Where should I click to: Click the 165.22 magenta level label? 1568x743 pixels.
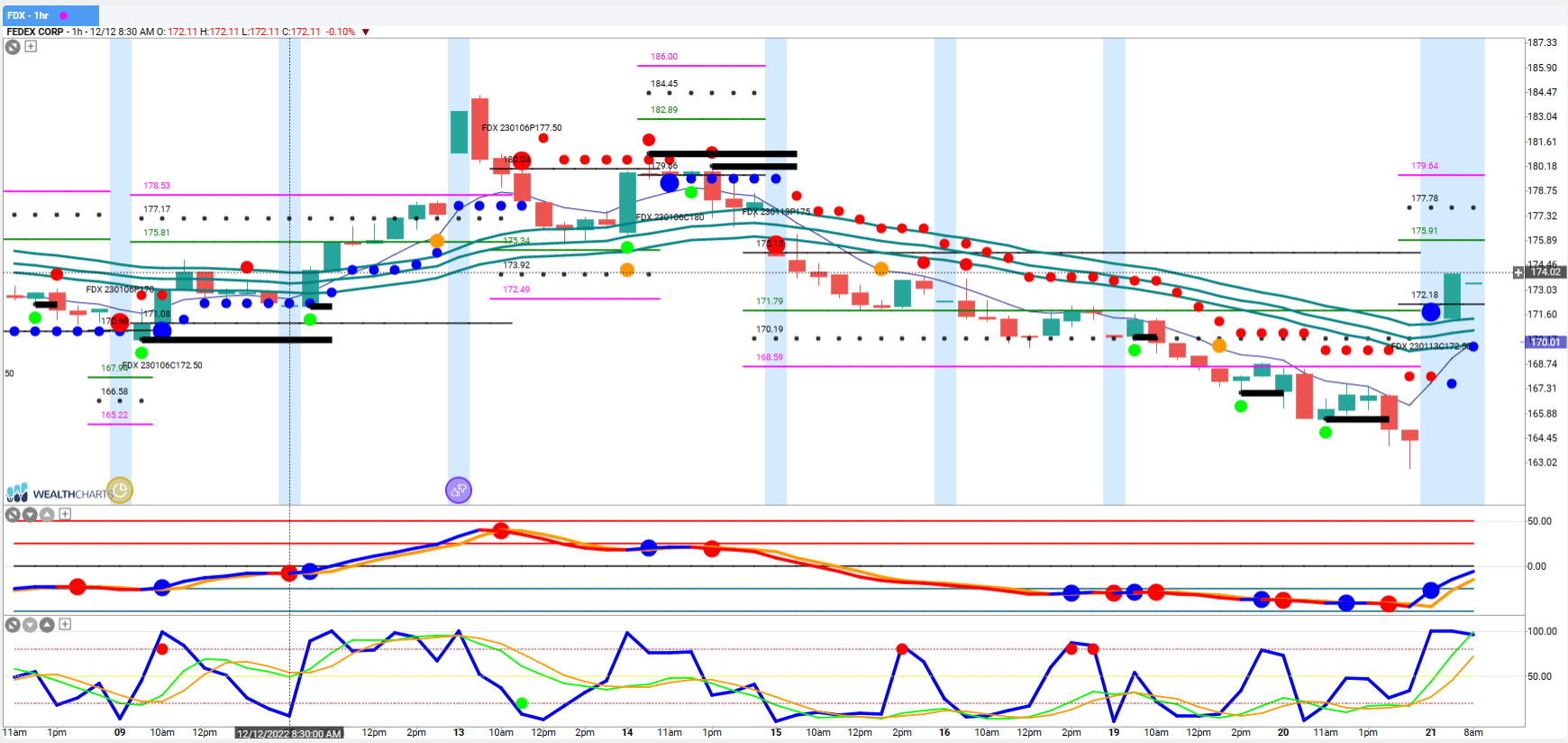coord(114,415)
